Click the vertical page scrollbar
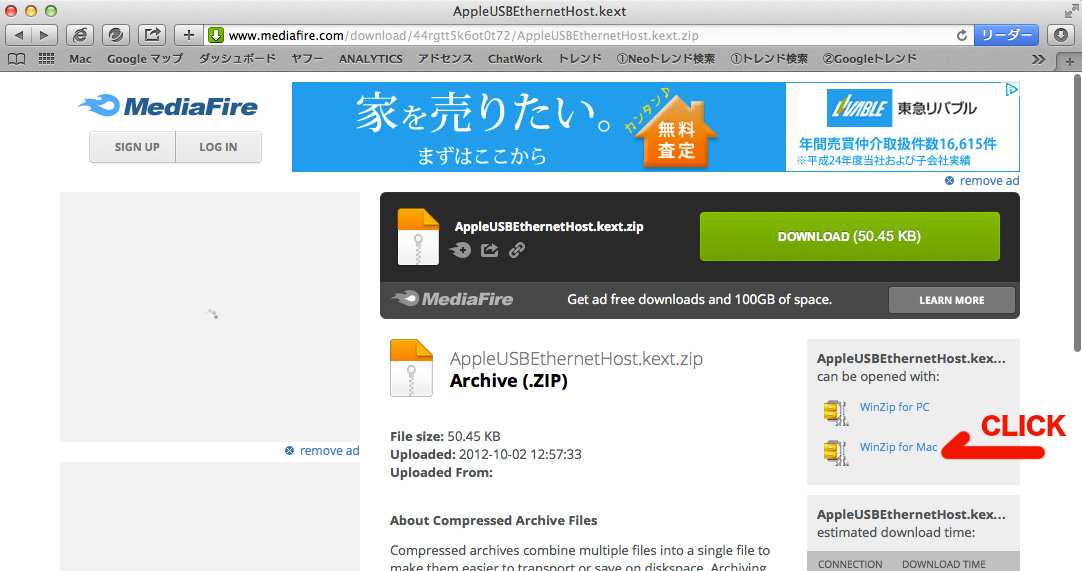 pos(1076,214)
